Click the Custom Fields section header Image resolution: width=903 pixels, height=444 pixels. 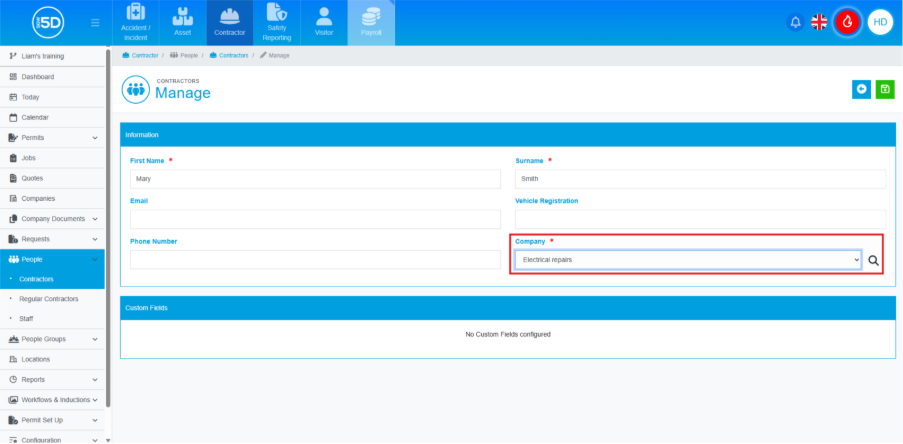pyautogui.click(x=508, y=308)
